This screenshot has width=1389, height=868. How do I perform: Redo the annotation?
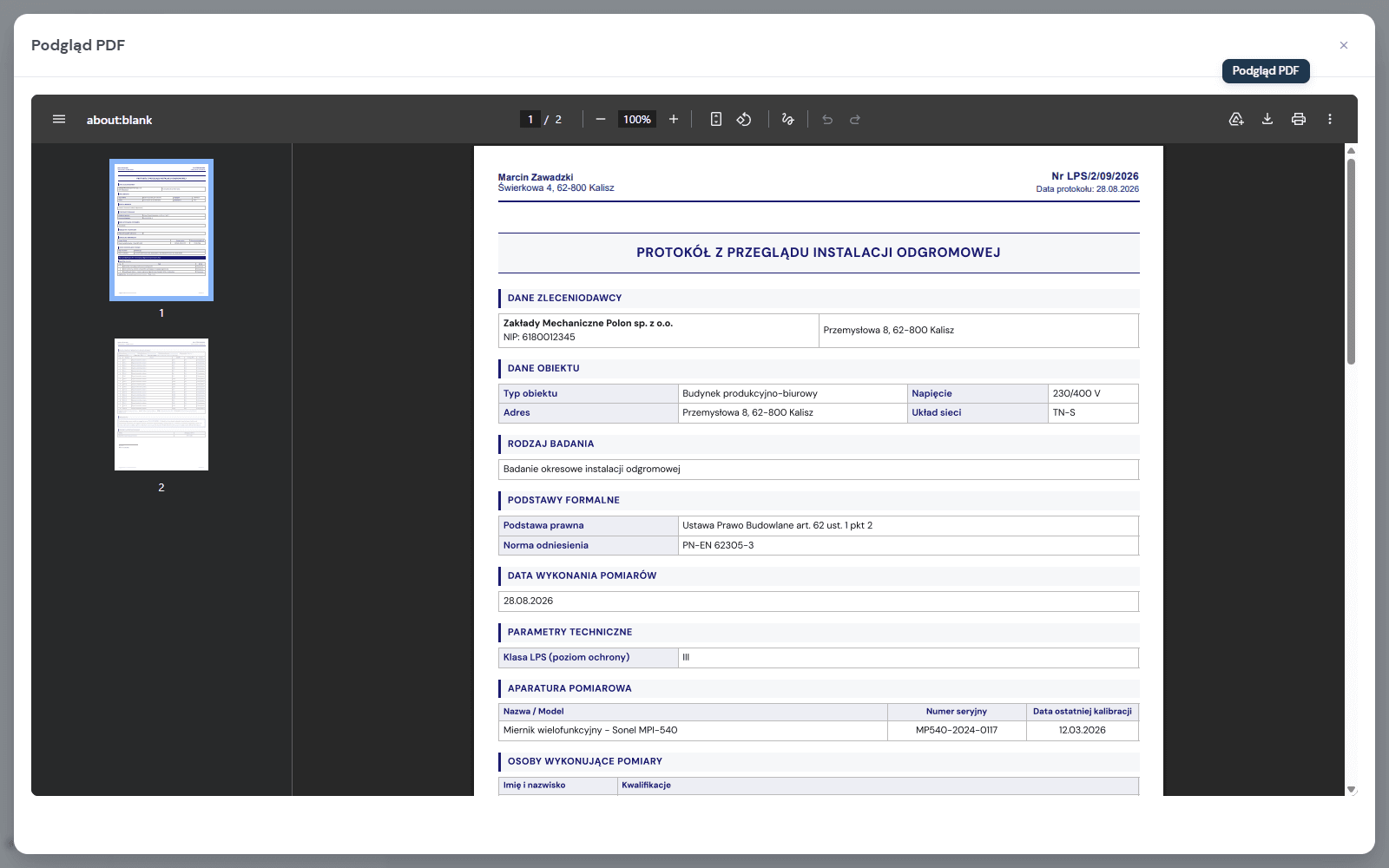click(x=855, y=119)
